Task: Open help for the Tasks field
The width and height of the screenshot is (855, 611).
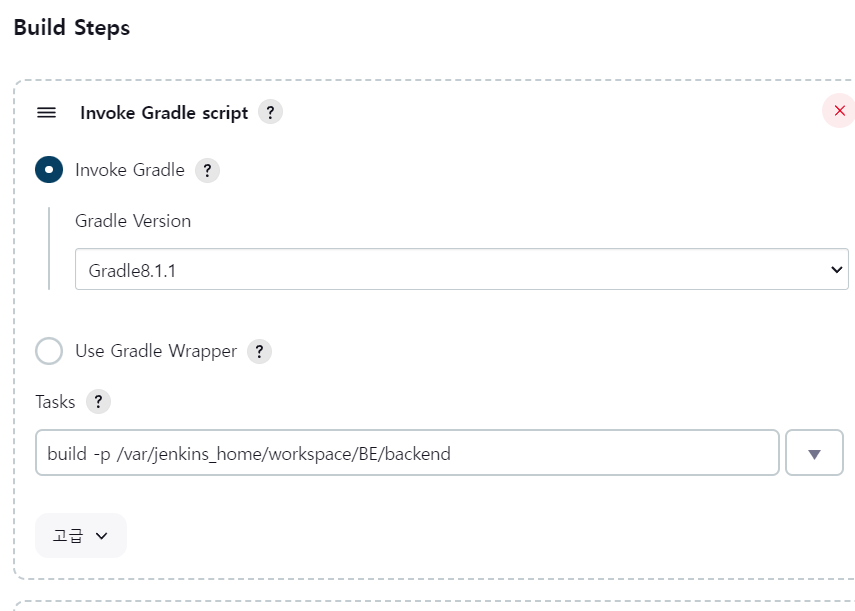Action: (x=98, y=402)
